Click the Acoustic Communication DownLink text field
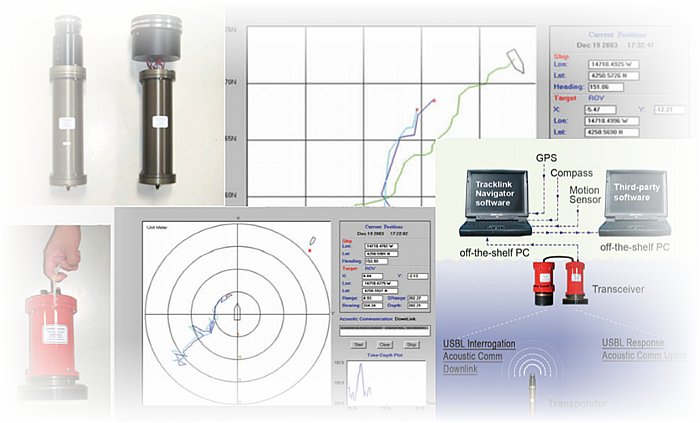This screenshot has height=423, width=700. tap(385, 331)
